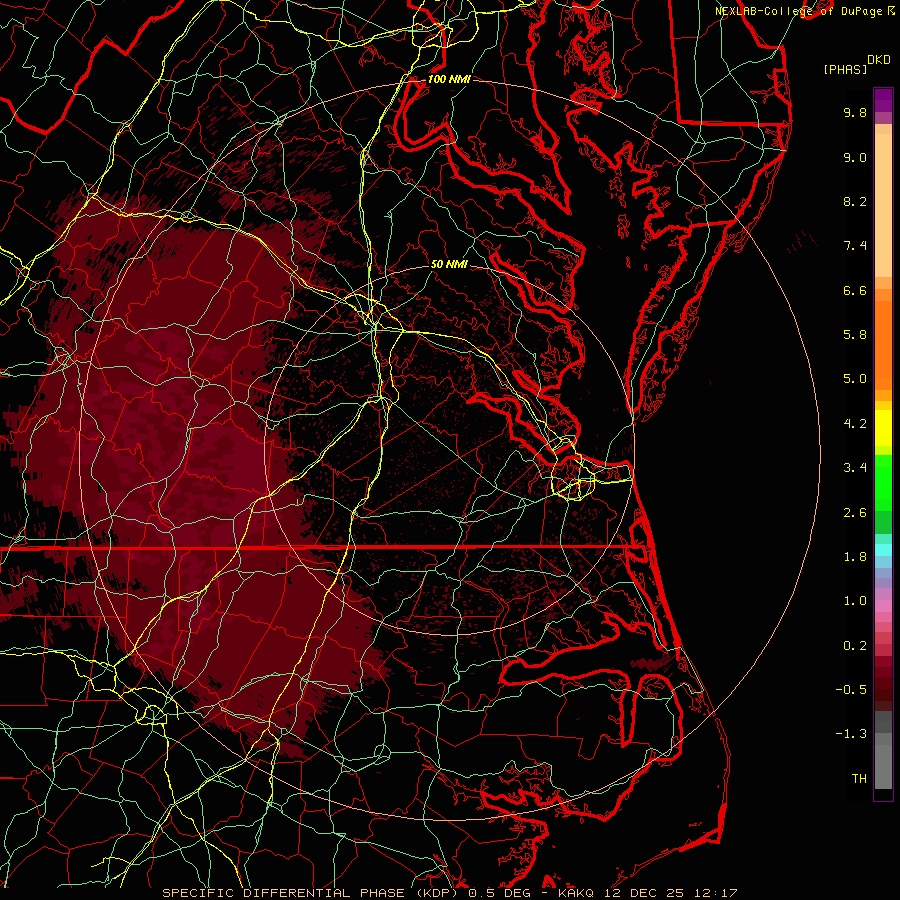Viewport: 900px width, 900px height.
Task: Select the 5.0 value on the legend
Action: (855, 379)
